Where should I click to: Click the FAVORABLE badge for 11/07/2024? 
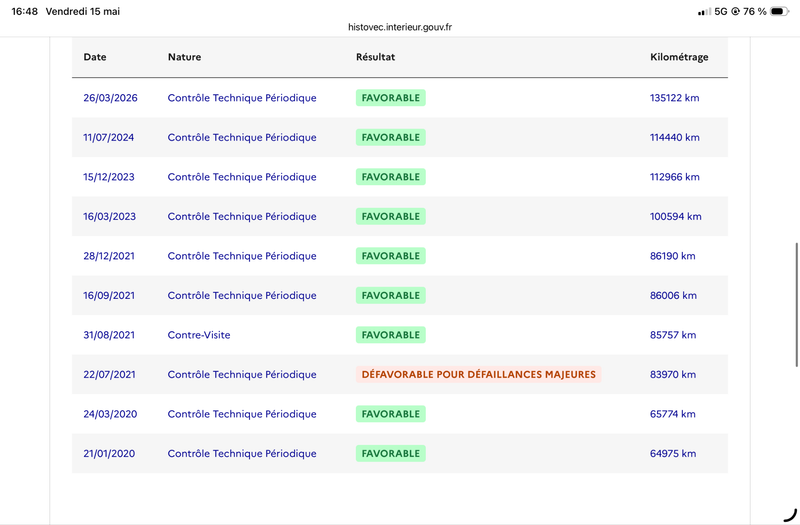click(391, 137)
